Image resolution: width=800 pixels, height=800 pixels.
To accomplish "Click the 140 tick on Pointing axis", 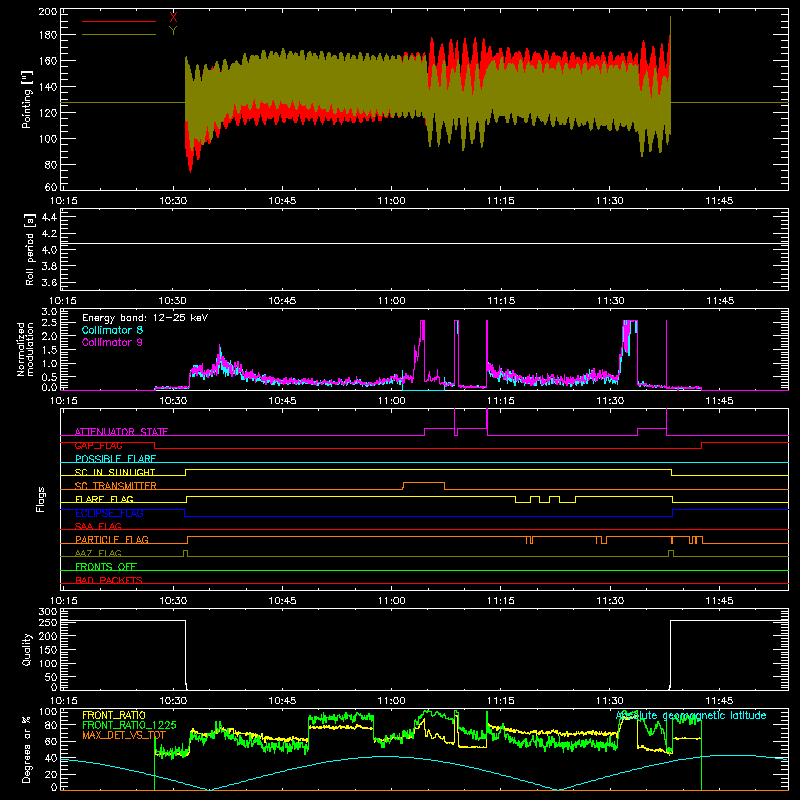I will click(47, 87).
